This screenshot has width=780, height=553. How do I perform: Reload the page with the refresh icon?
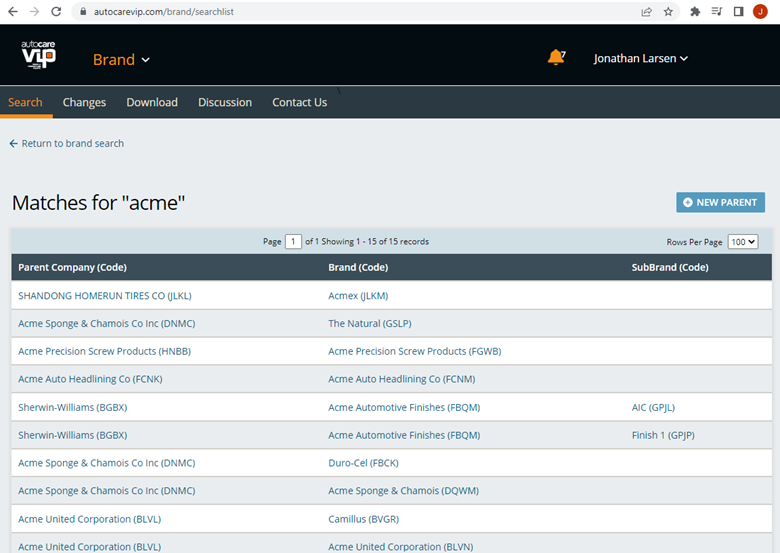pyautogui.click(x=56, y=11)
